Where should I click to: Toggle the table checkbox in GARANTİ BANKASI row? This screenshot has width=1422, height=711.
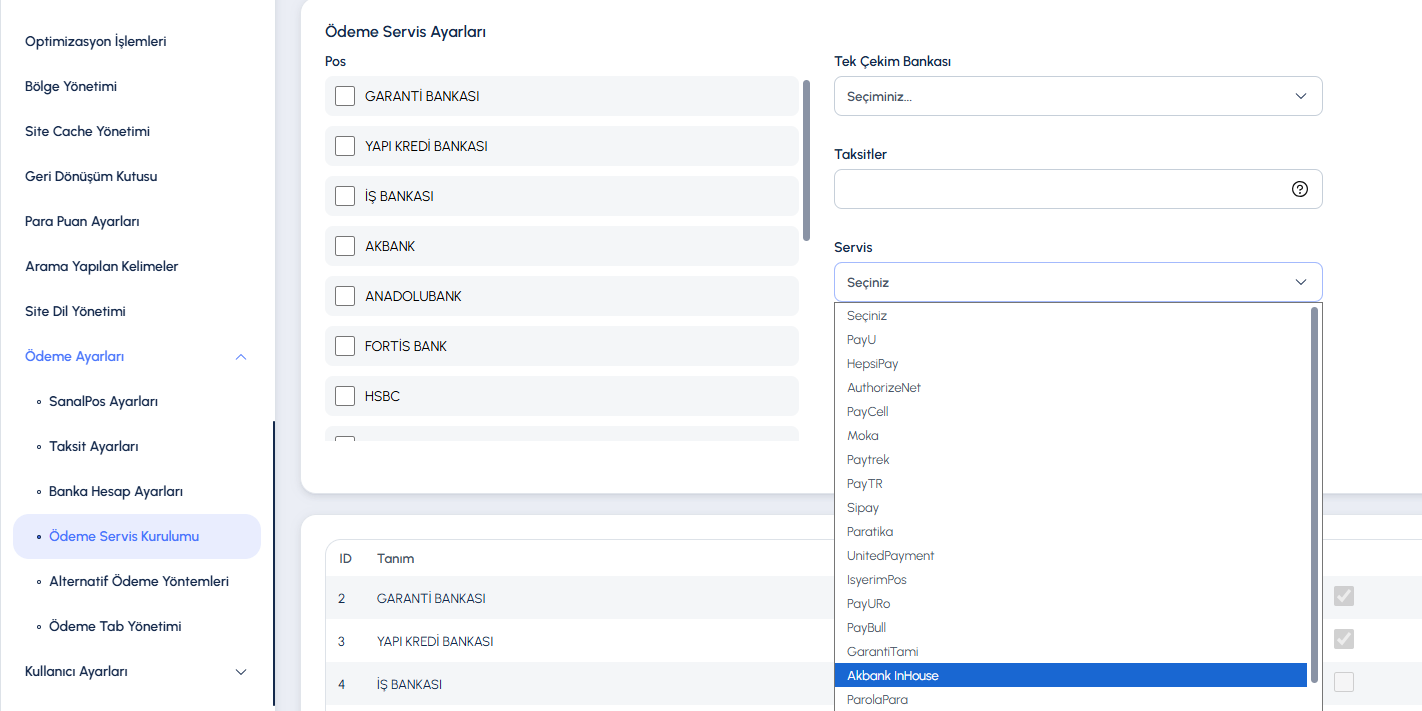[x=1344, y=596]
